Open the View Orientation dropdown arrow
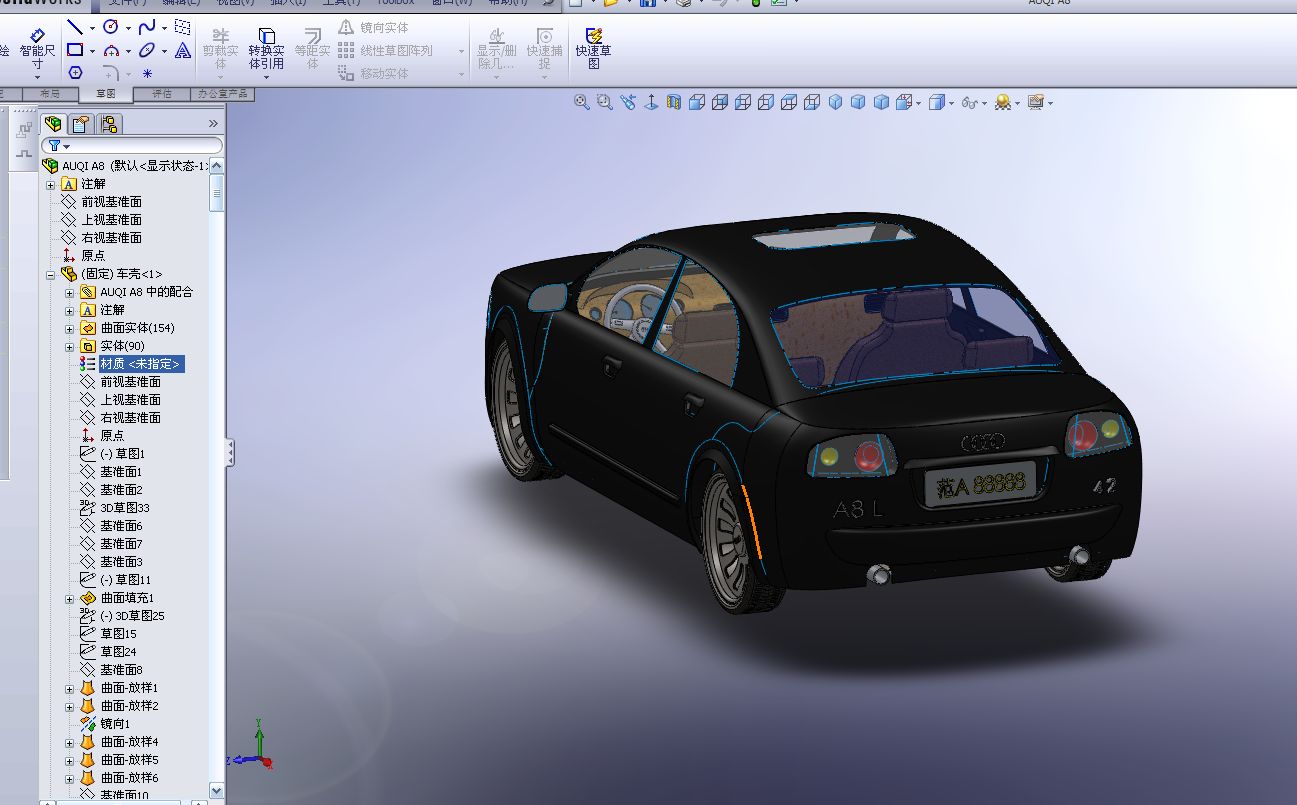 click(918, 102)
